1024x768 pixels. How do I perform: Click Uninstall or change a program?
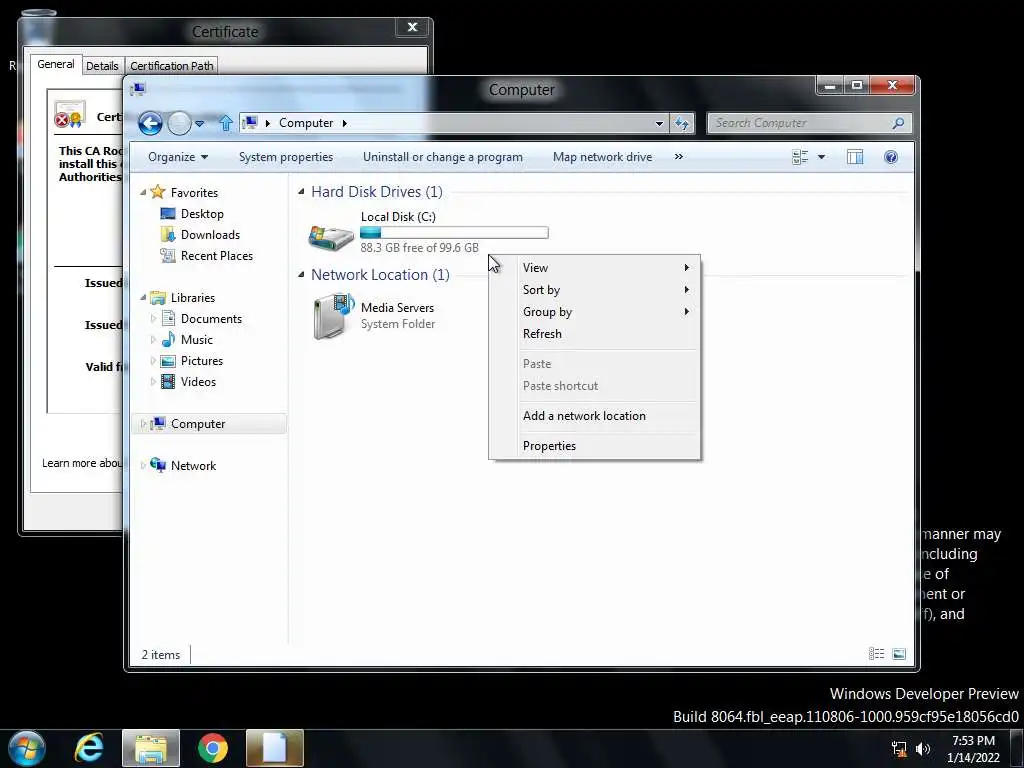point(443,157)
